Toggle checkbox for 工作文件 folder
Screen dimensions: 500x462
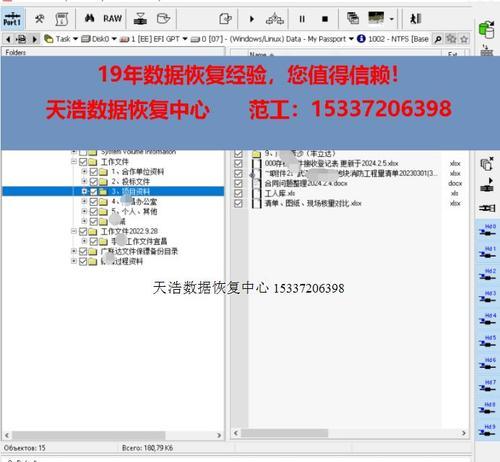tap(83, 162)
